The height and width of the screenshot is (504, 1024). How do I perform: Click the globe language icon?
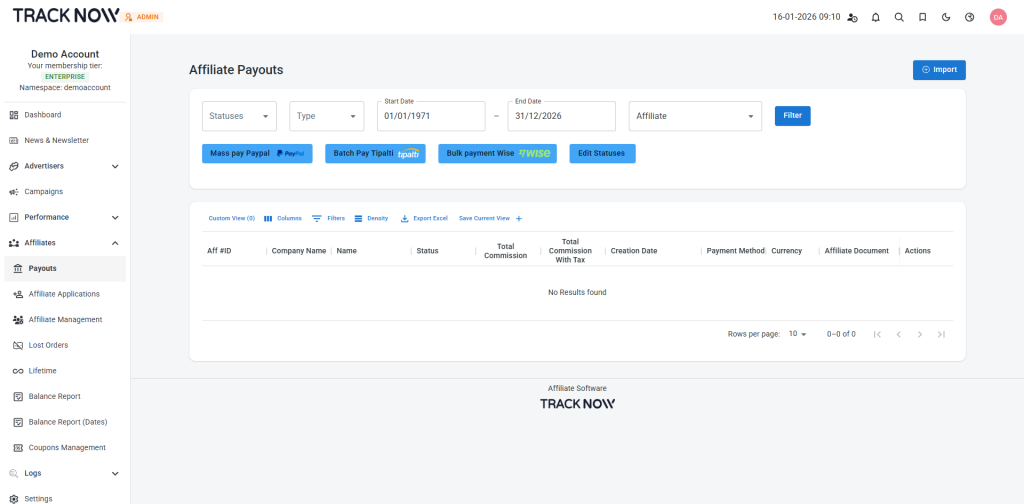click(x=969, y=17)
